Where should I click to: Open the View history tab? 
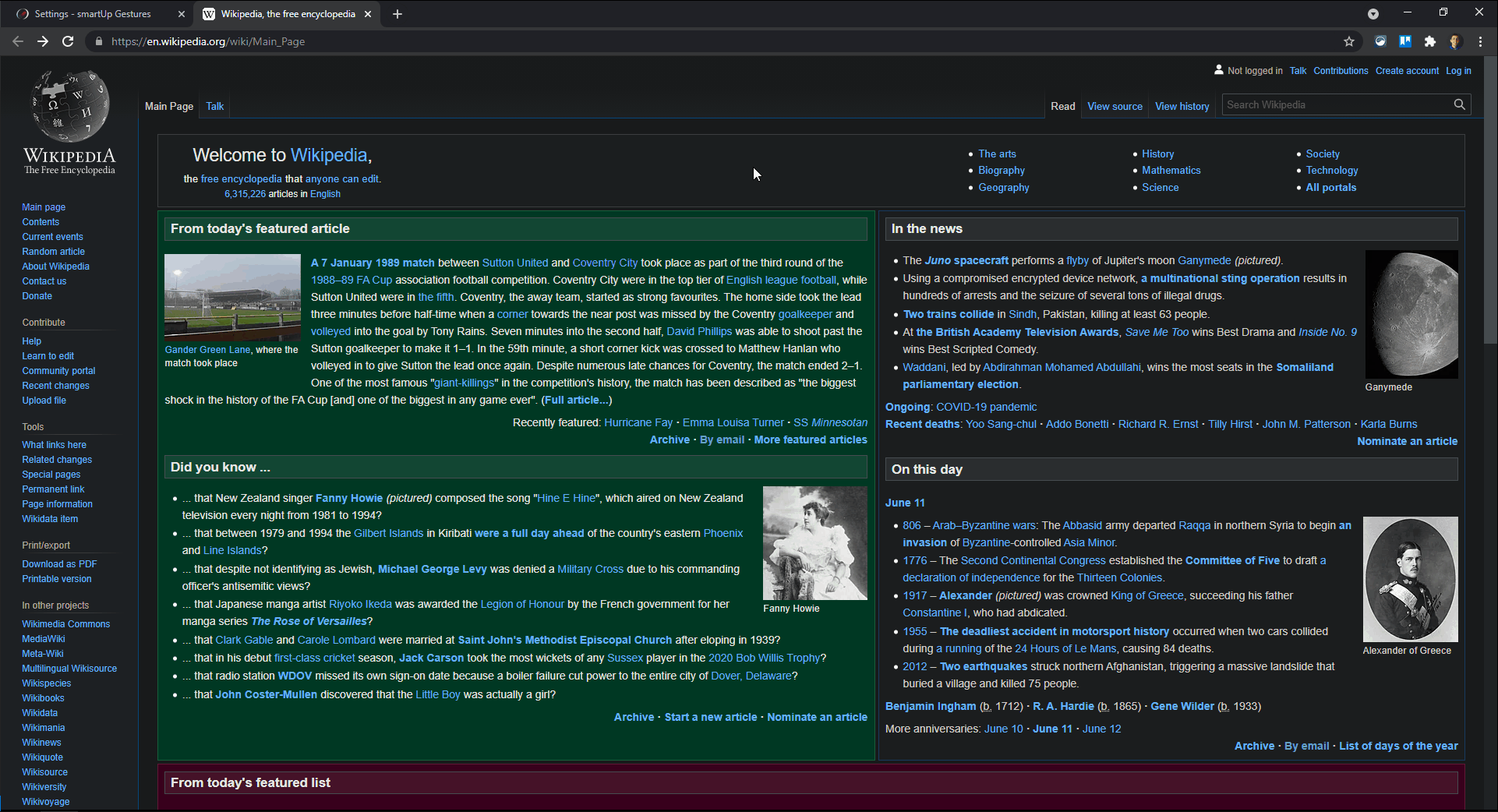[x=1182, y=106]
